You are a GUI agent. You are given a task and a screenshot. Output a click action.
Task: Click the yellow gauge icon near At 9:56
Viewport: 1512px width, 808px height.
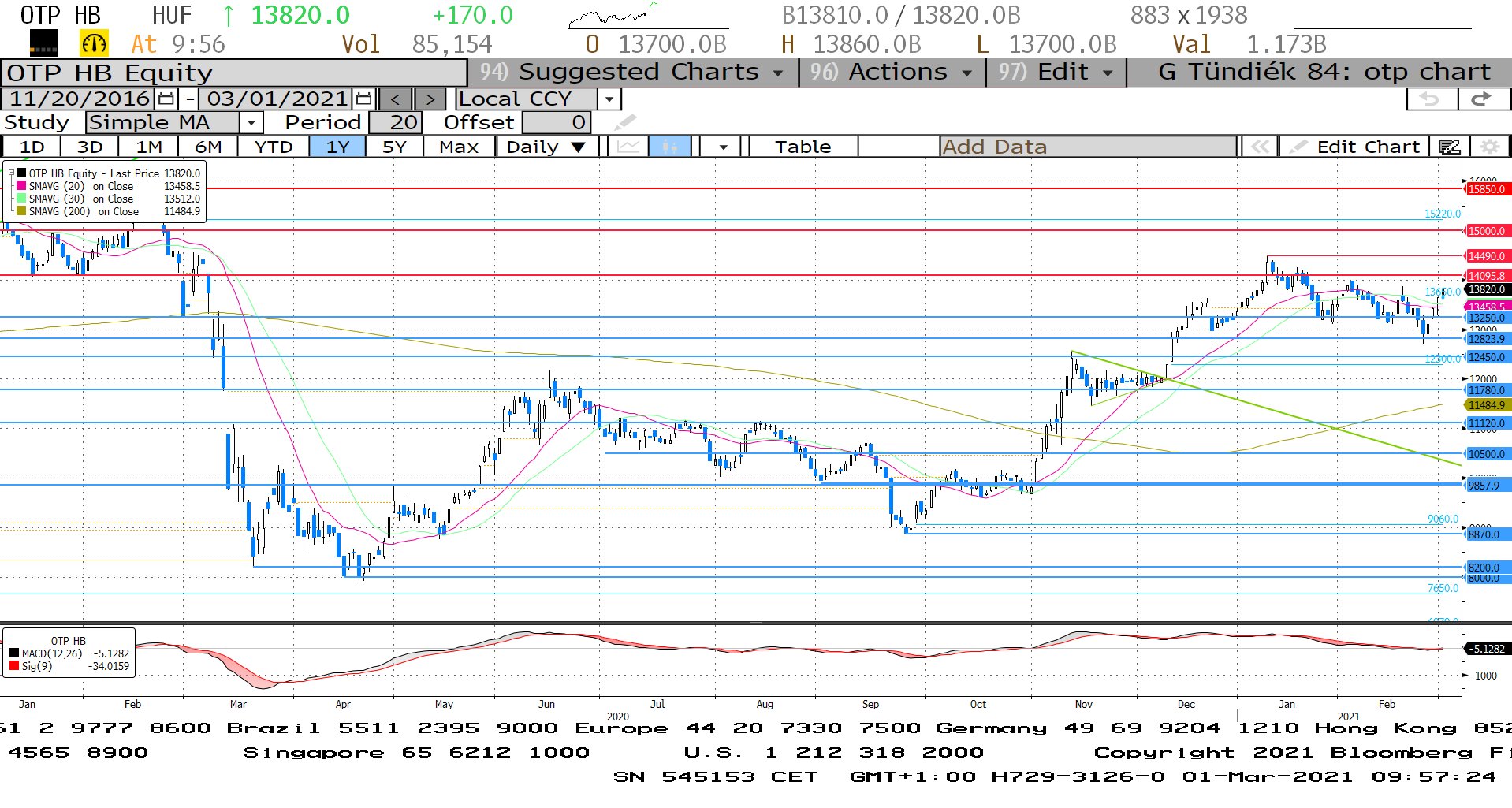94,43
